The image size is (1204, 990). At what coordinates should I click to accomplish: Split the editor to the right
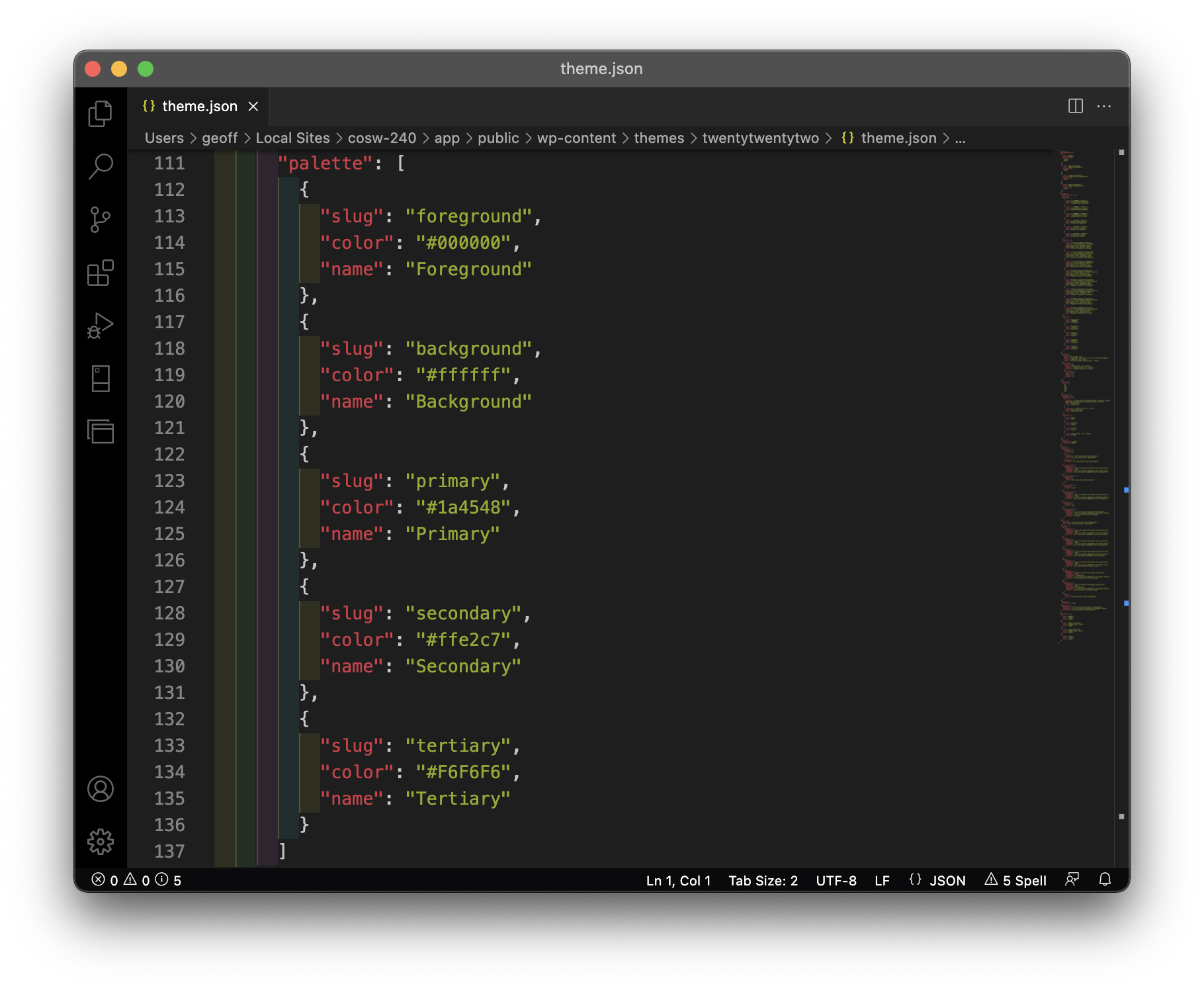pyautogui.click(x=1076, y=106)
